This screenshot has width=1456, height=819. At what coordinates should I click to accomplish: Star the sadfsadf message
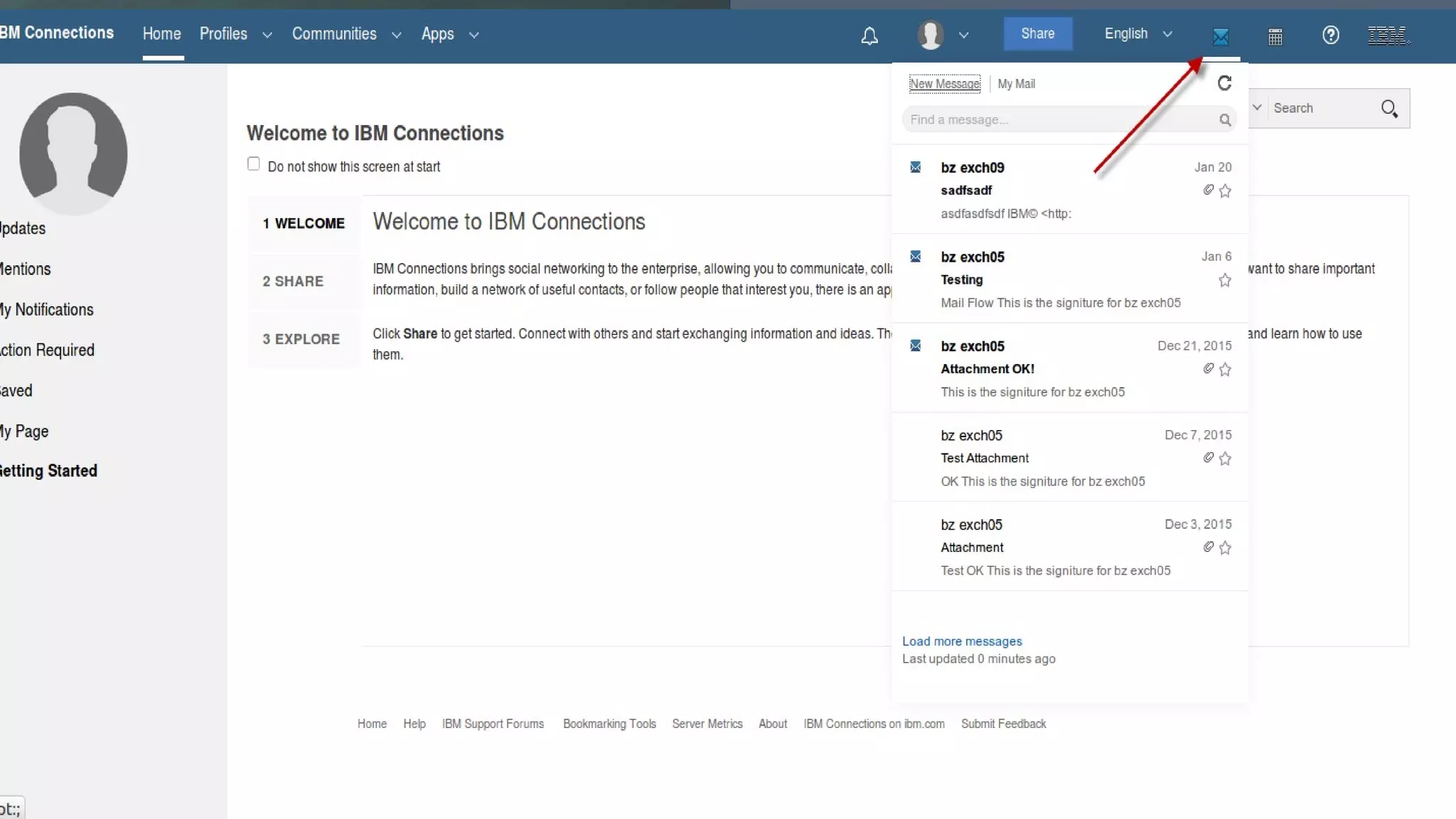[1225, 191]
